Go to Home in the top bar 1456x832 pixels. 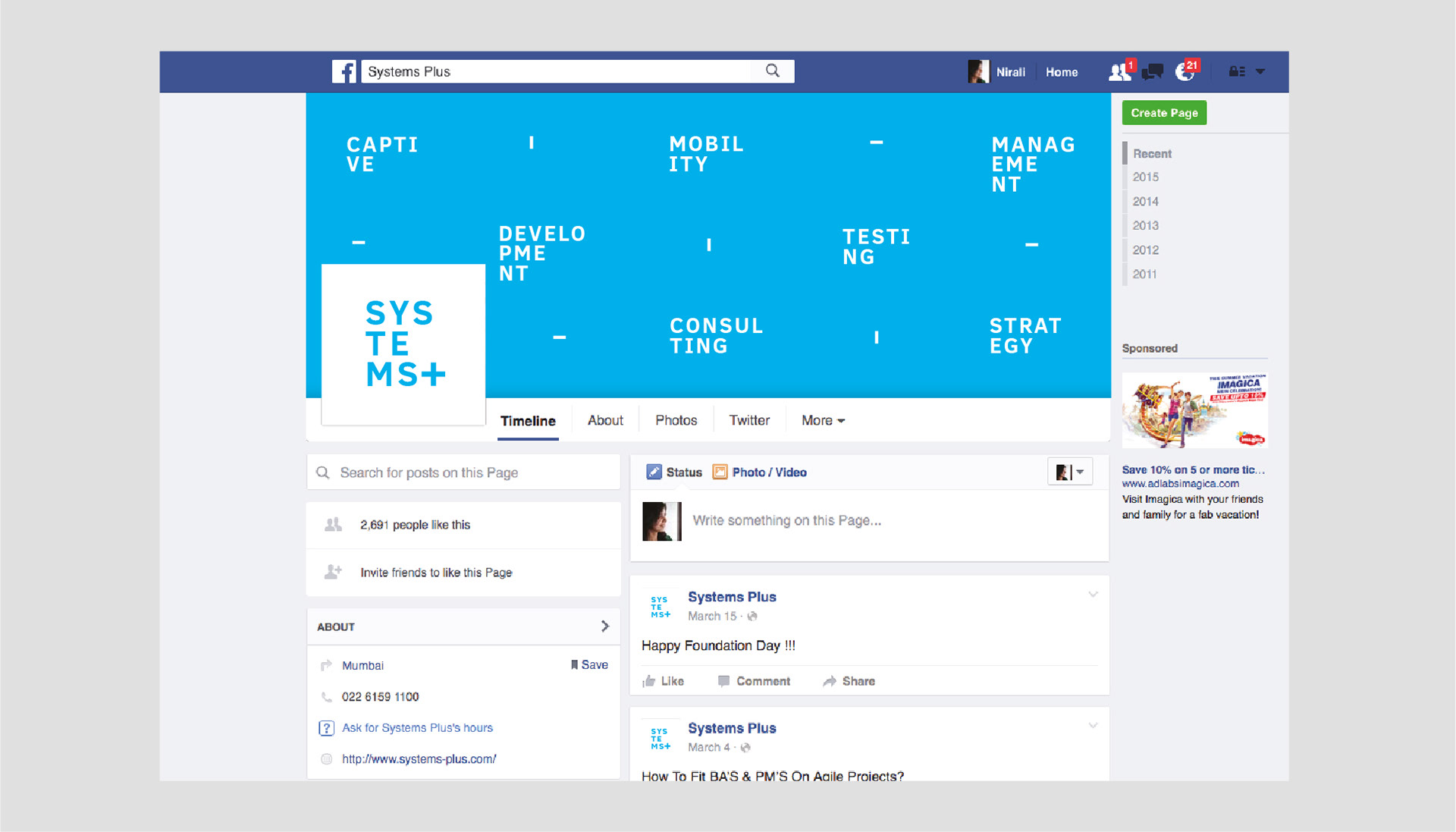tap(1062, 72)
